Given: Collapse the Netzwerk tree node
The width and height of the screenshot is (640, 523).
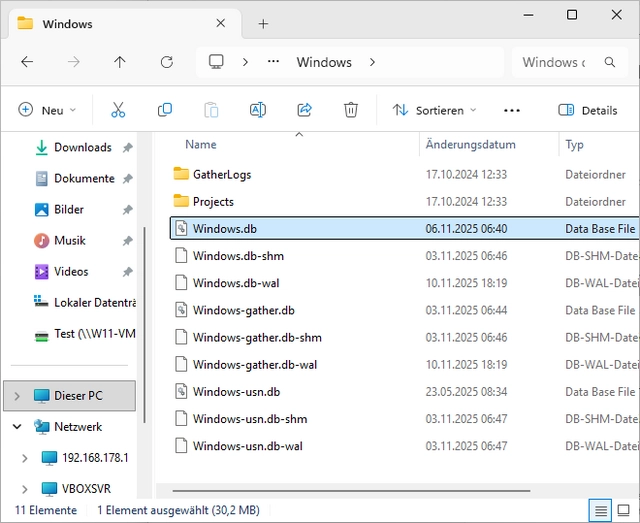Looking at the screenshot, I should pos(17,427).
